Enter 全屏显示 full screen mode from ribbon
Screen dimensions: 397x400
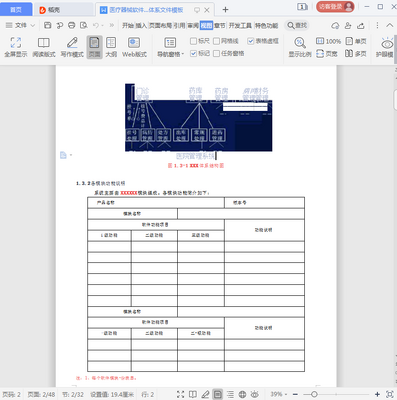[16, 47]
